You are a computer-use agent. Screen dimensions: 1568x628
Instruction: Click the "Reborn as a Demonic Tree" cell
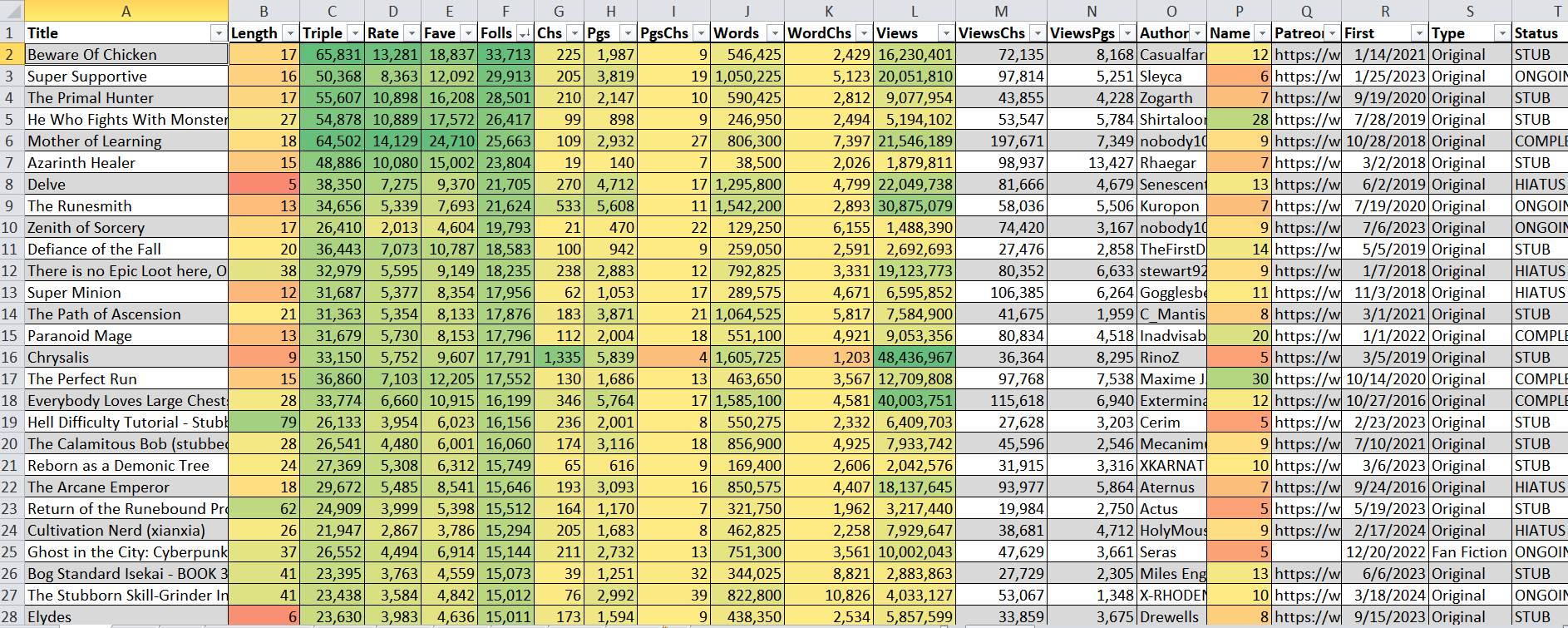pos(126,466)
